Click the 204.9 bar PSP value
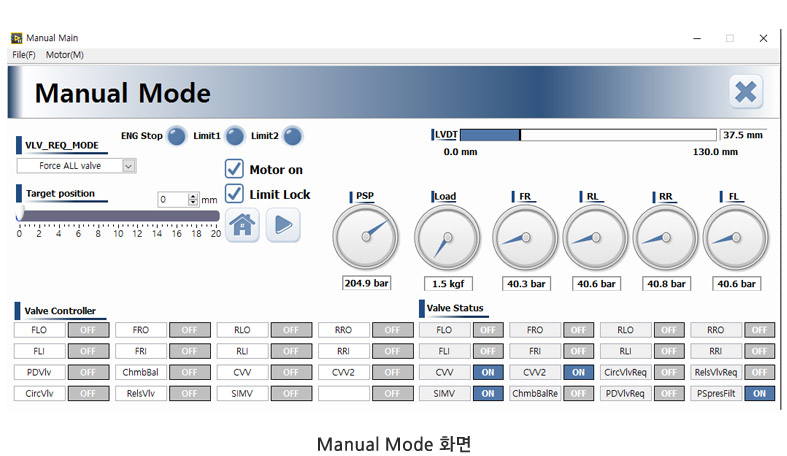This screenshot has height=456, width=787. [366, 283]
